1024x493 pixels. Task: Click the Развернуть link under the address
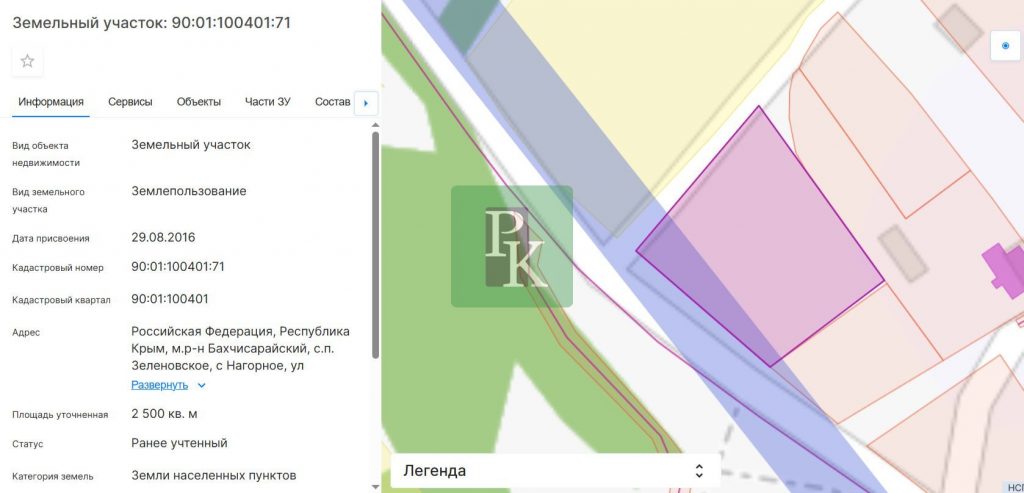coord(159,385)
